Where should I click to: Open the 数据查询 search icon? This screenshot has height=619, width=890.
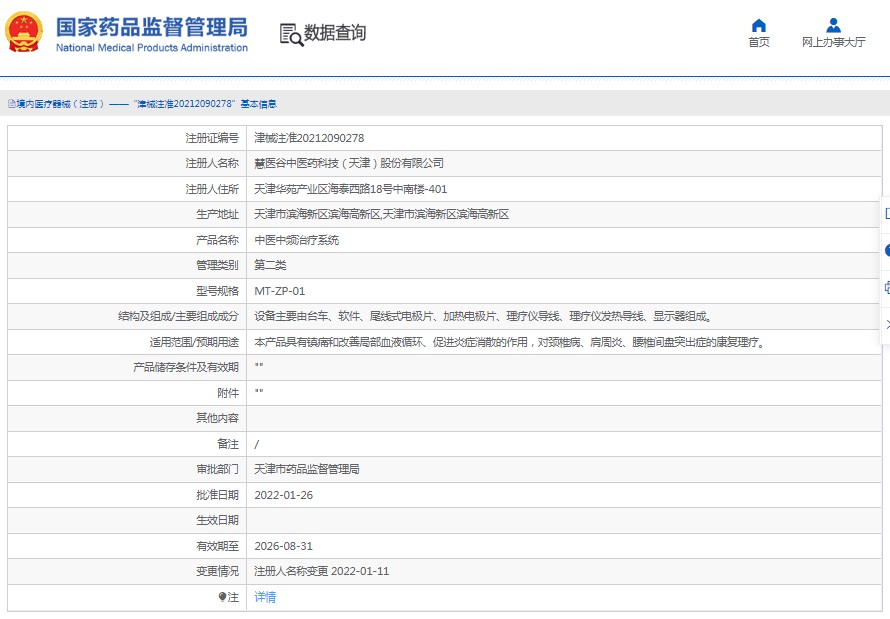291,34
